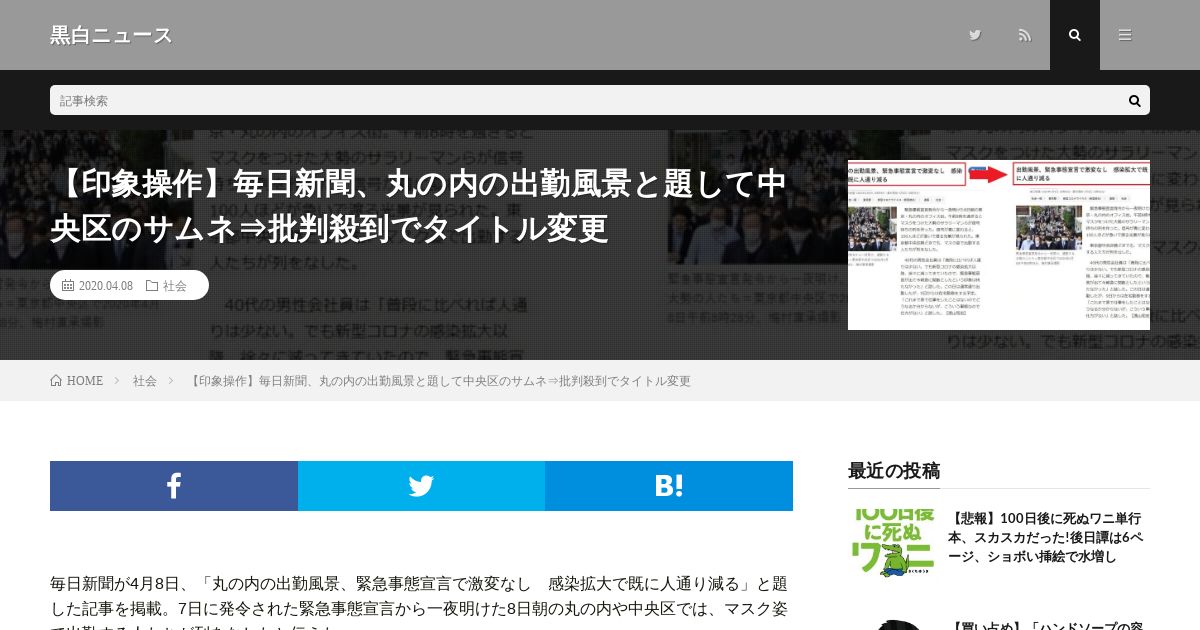Click the folder icon beside 社会
The image size is (1200, 630).
point(152,285)
